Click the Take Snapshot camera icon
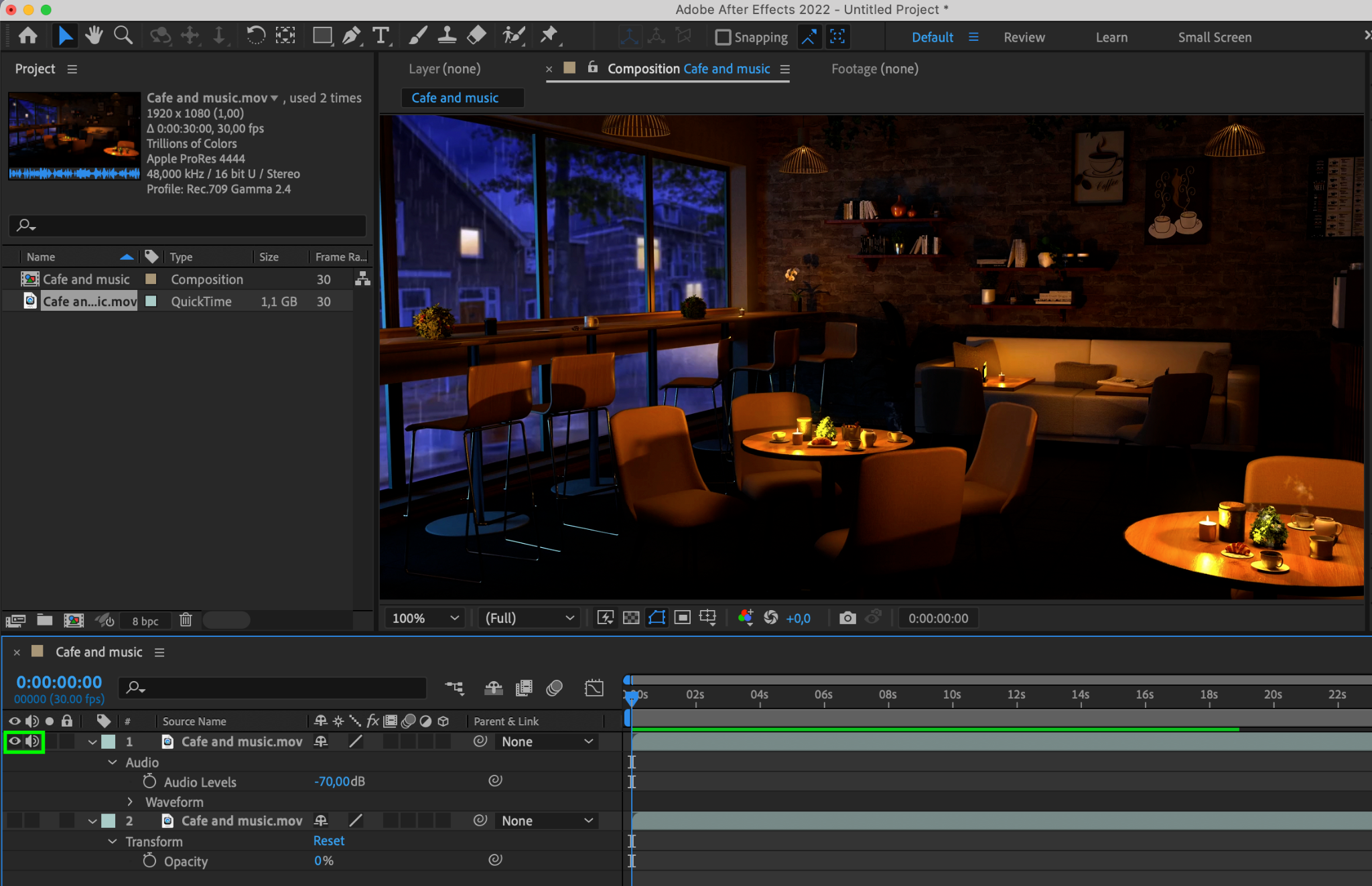Viewport: 1372px width, 886px height. click(847, 618)
